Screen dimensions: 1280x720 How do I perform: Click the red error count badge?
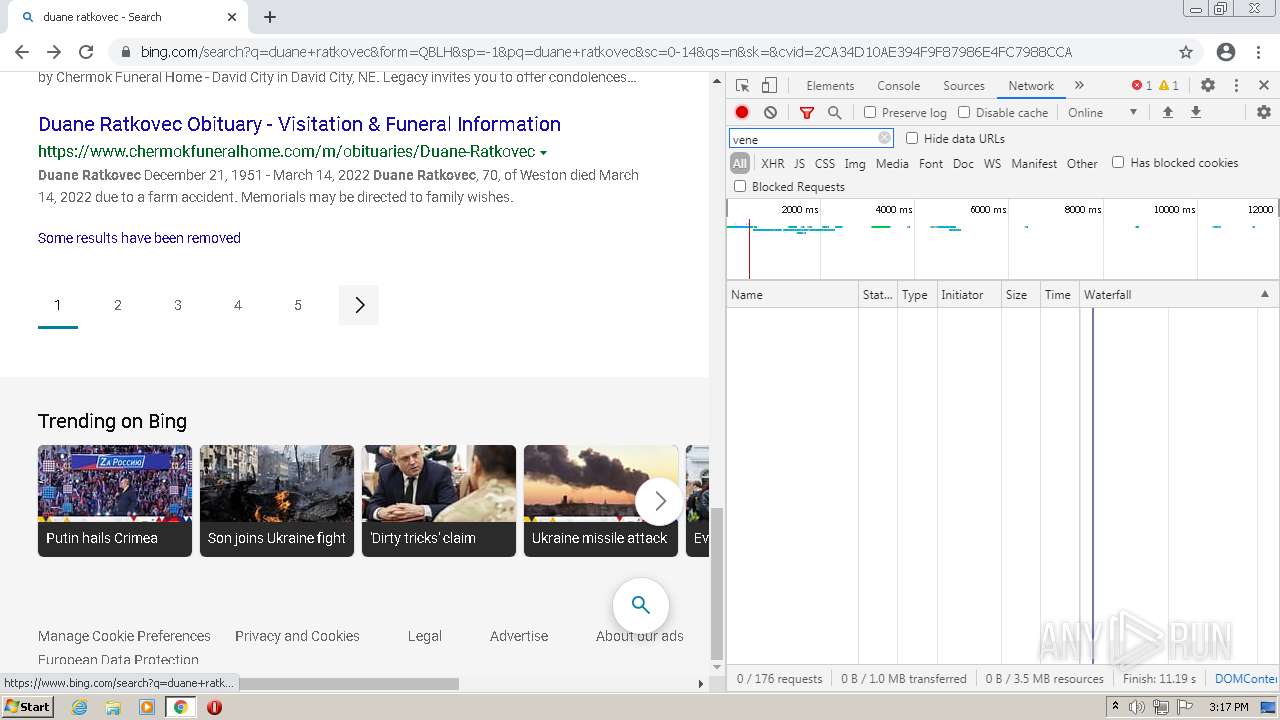pyautogui.click(x=1141, y=86)
